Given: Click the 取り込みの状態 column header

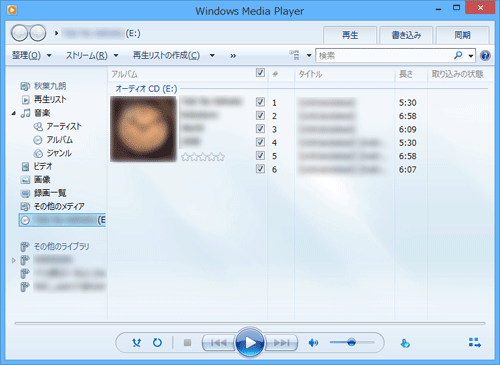Looking at the screenshot, I should (457, 74).
